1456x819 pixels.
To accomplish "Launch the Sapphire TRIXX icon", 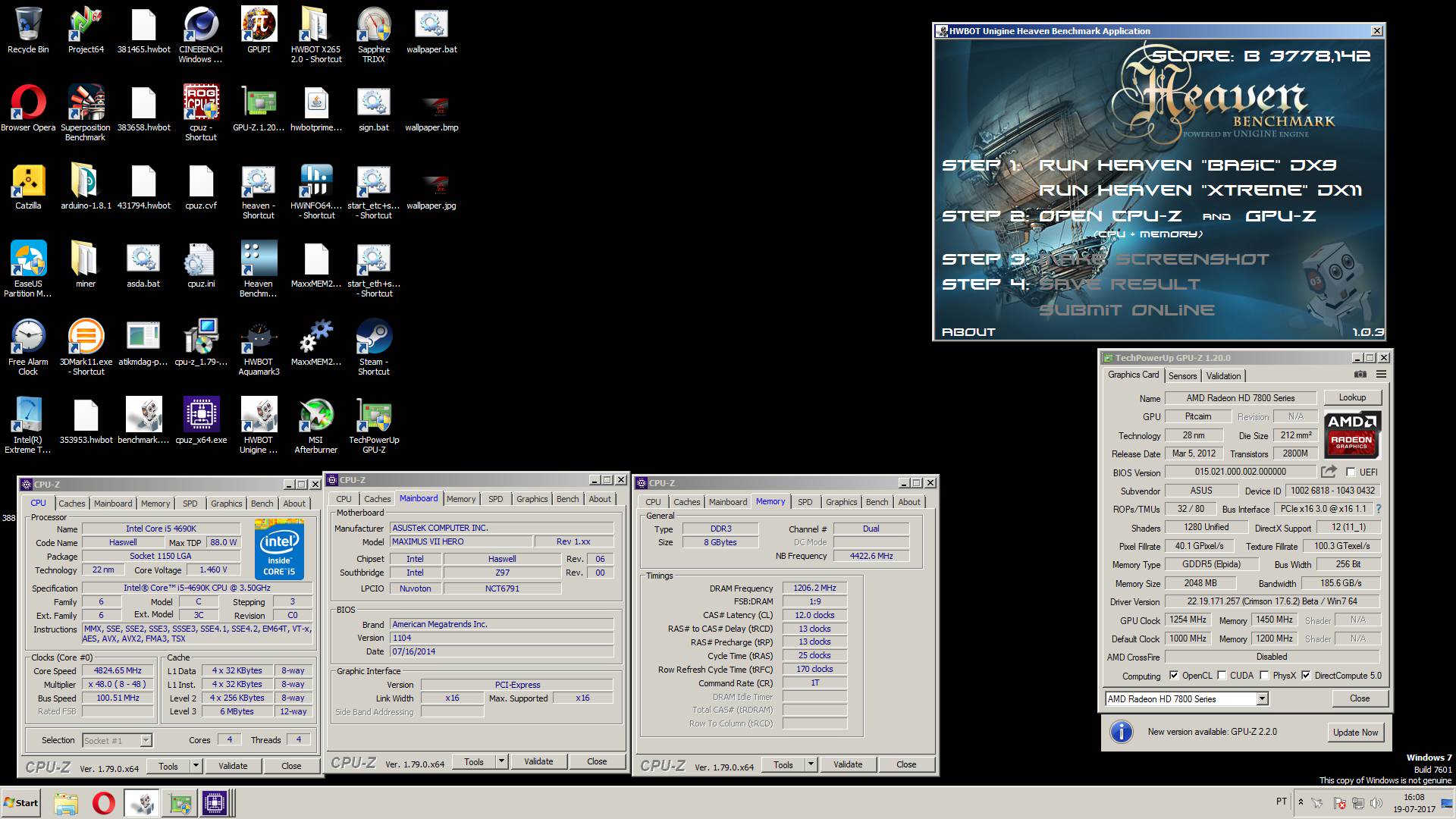I will click(x=374, y=35).
